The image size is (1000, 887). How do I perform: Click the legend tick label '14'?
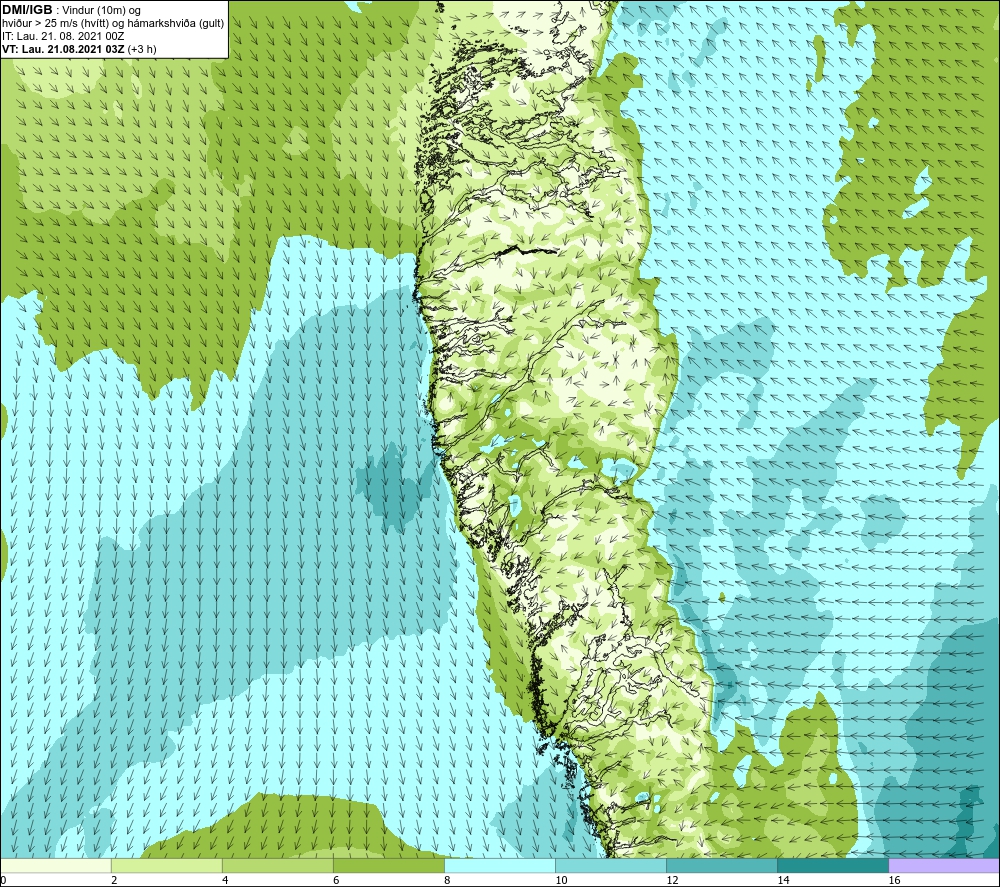[783, 881]
